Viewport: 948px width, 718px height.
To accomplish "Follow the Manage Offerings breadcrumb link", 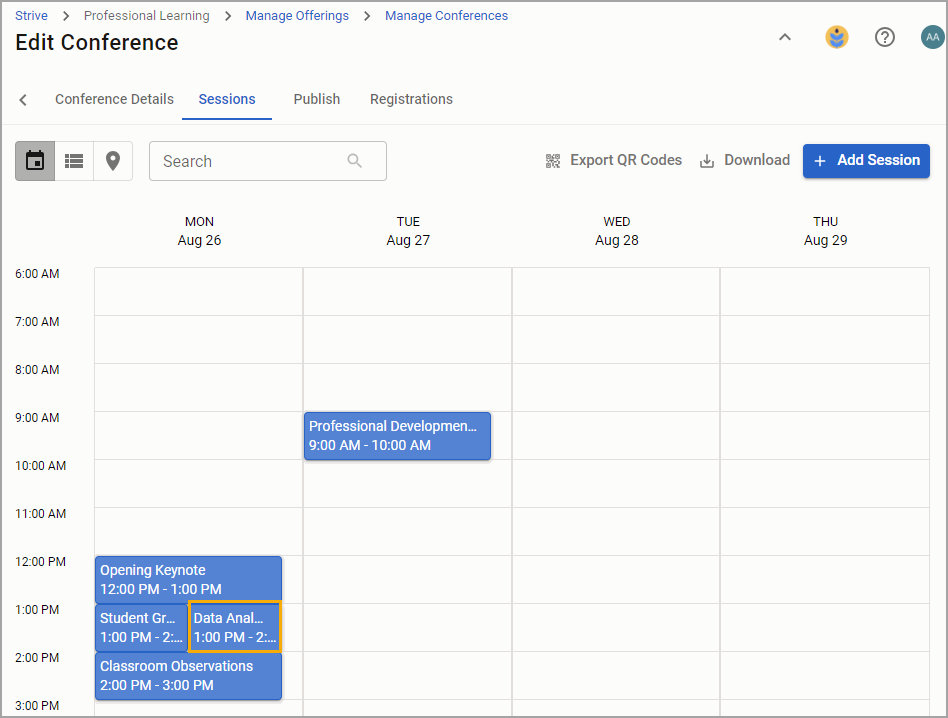I will (297, 16).
